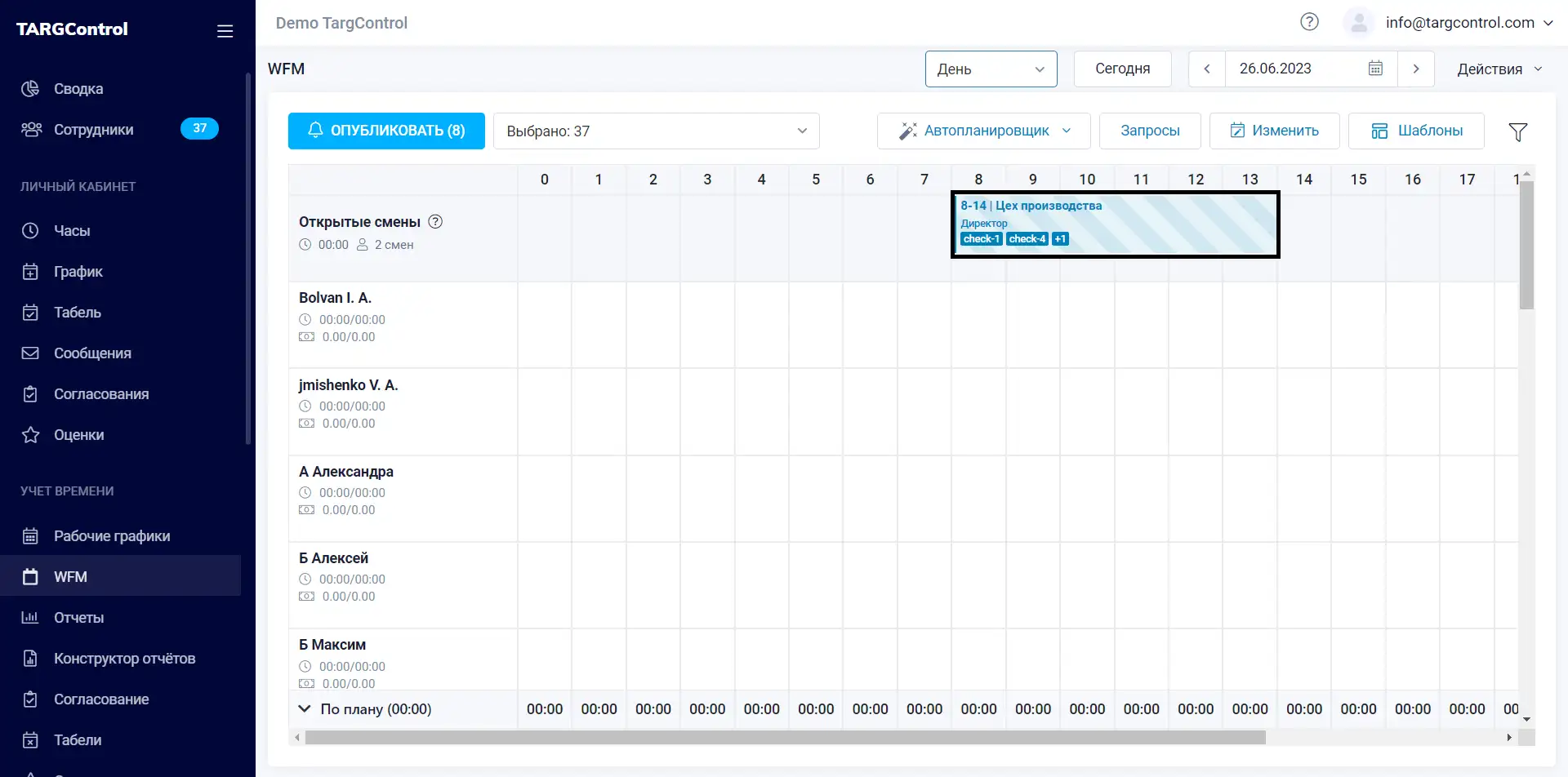Image resolution: width=1568 pixels, height=777 pixels.
Task: Expand the info@targcontrol.com account menu
Action: click(x=1469, y=23)
